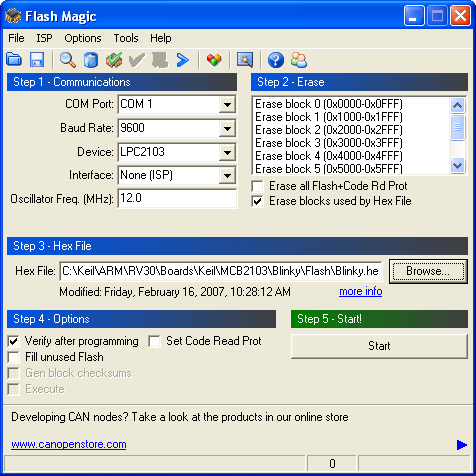Click the Save floppy disk toolbar icon

click(x=37, y=60)
